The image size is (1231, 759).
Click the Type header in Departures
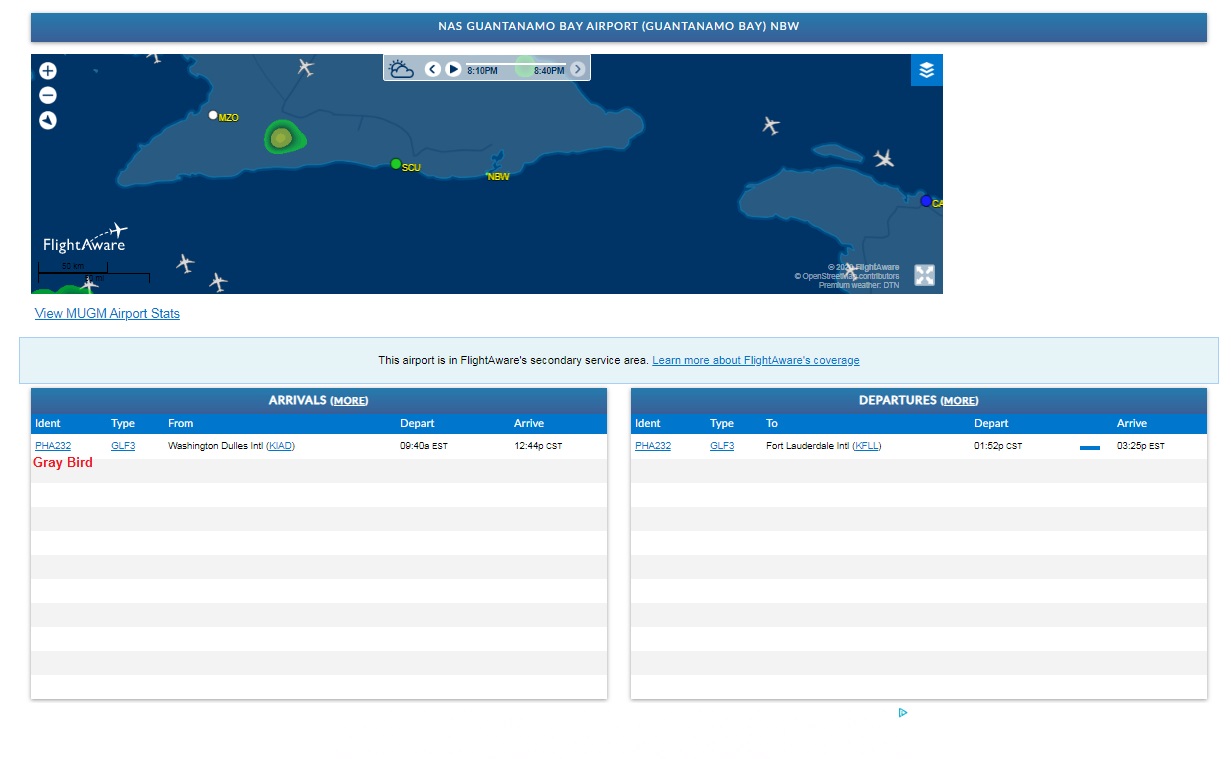tap(722, 423)
